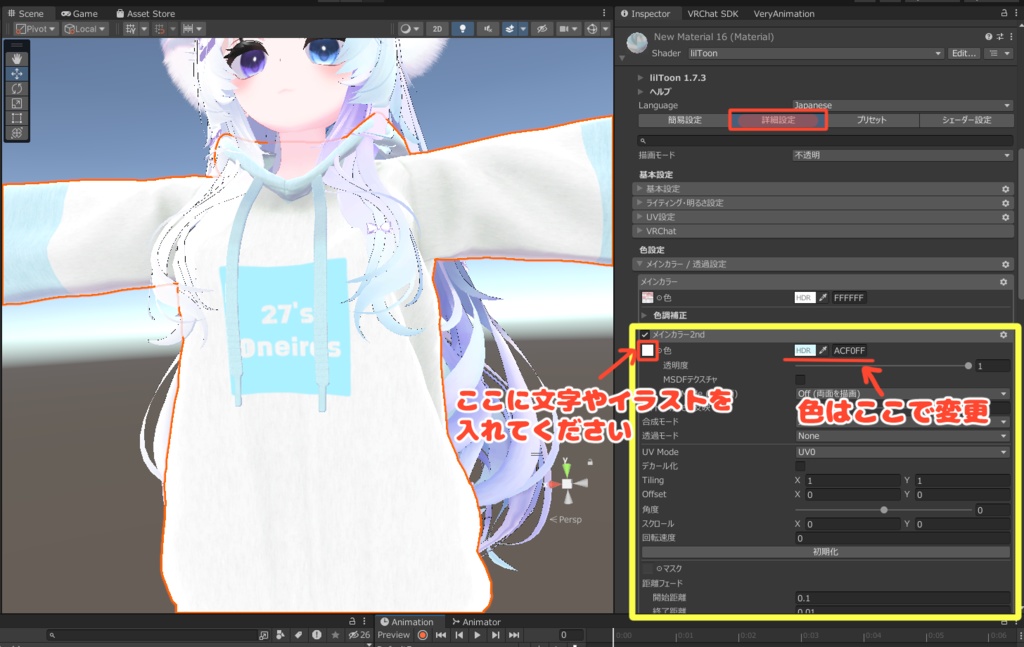Click the Gizmos icon in Scene toolbar
The height and width of the screenshot is (647, 1024).
tap(592, 29)
